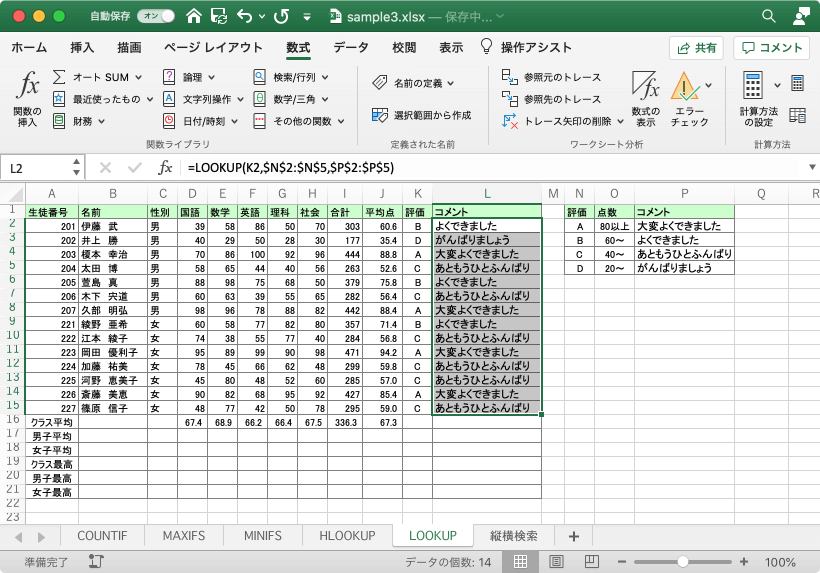Expand the Calculation Options dropdown arrow

pyautogui.click(x=777, y=85)
